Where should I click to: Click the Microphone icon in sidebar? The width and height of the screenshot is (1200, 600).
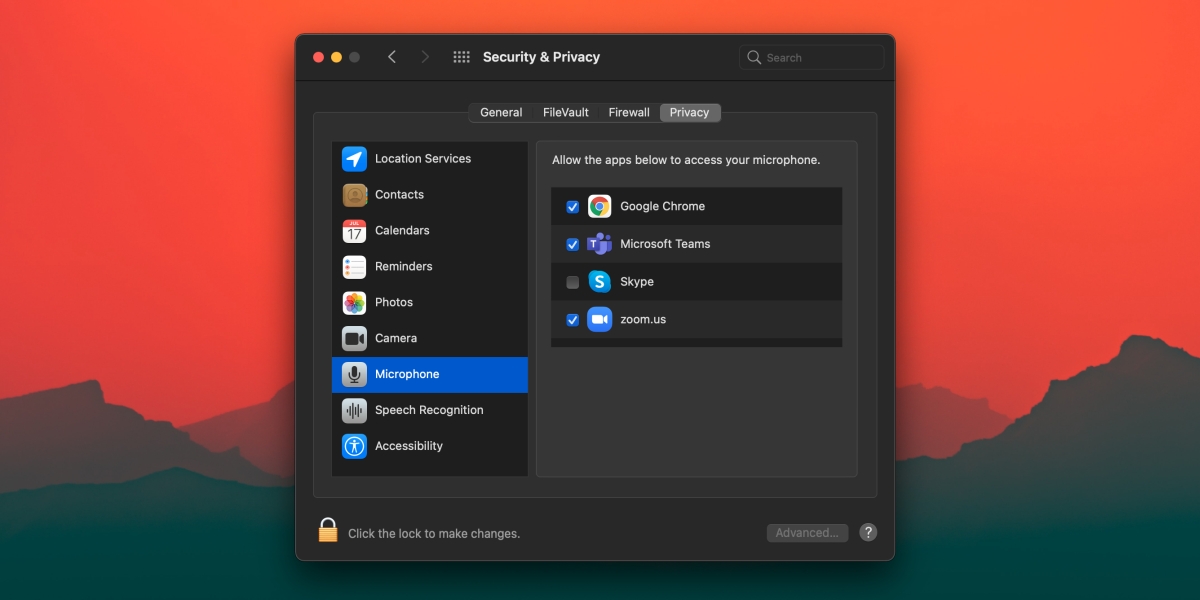pos(354,375)
